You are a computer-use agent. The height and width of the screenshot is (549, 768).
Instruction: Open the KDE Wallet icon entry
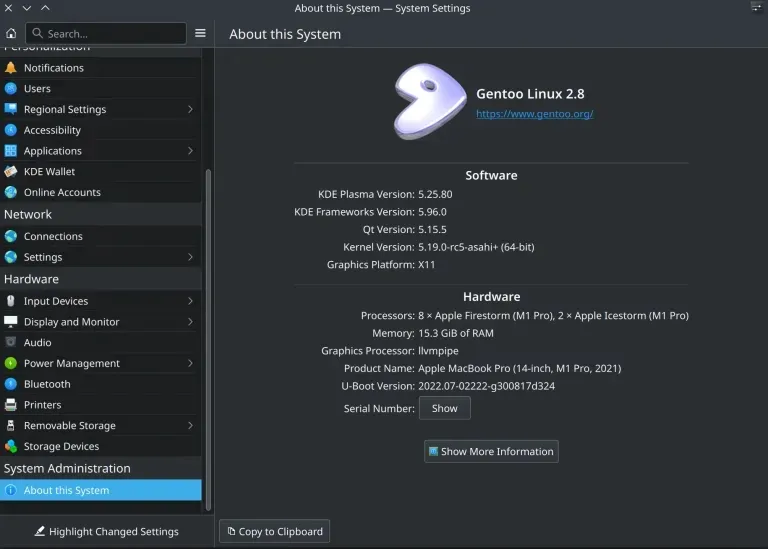click(11, 172)
